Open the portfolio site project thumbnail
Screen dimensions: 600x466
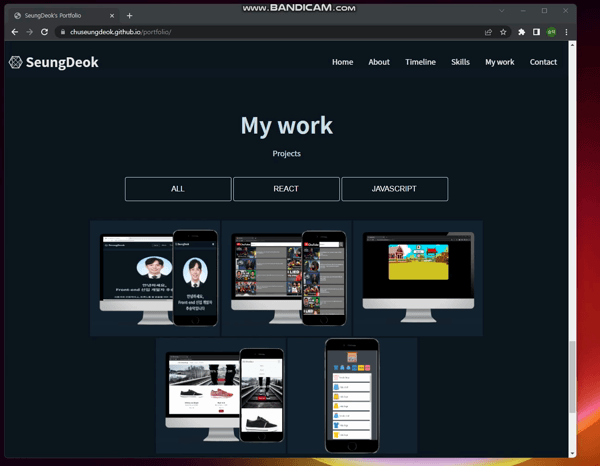point(155,278)
